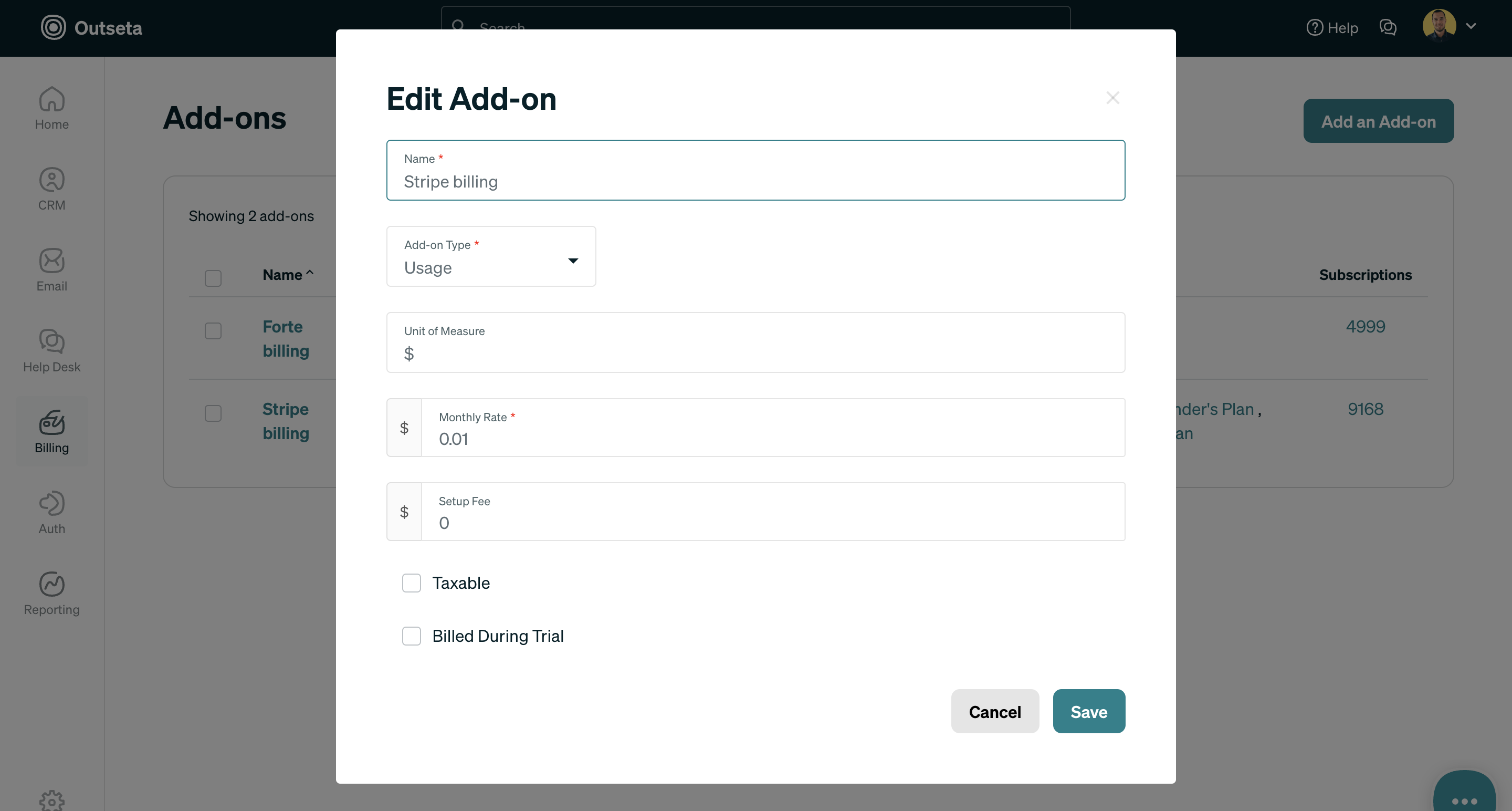The height and width of the screenshot is (811, 1512).
Task: Open Reporting from the sidebar
Action: [x=51, y=592]
